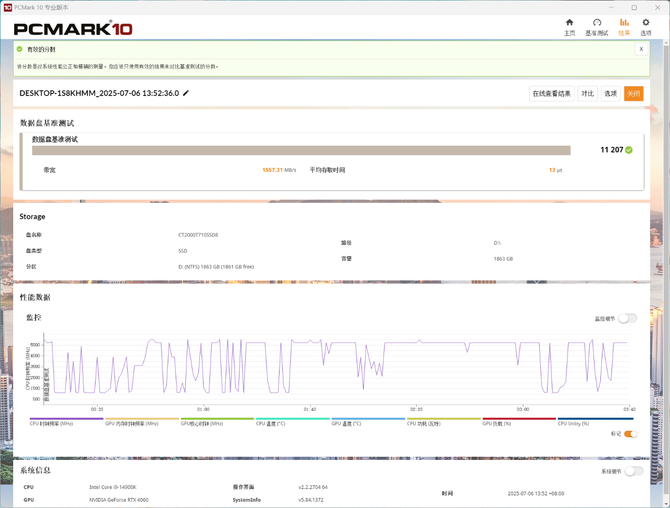The width and height of the screenshot is (670, 508).
Task: Click the 系统信息 (system info) heading
Action: tap(35, 470)
